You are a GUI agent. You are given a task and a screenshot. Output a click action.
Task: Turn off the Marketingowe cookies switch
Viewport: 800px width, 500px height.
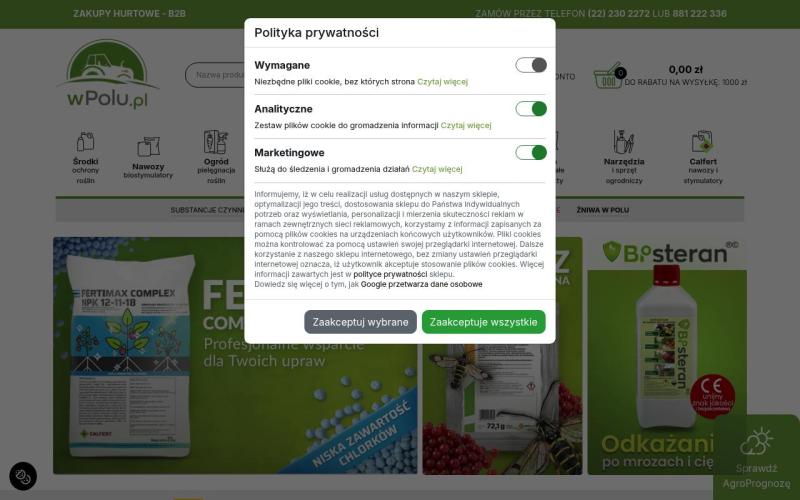pyautogui.click(x=531, y=153)
